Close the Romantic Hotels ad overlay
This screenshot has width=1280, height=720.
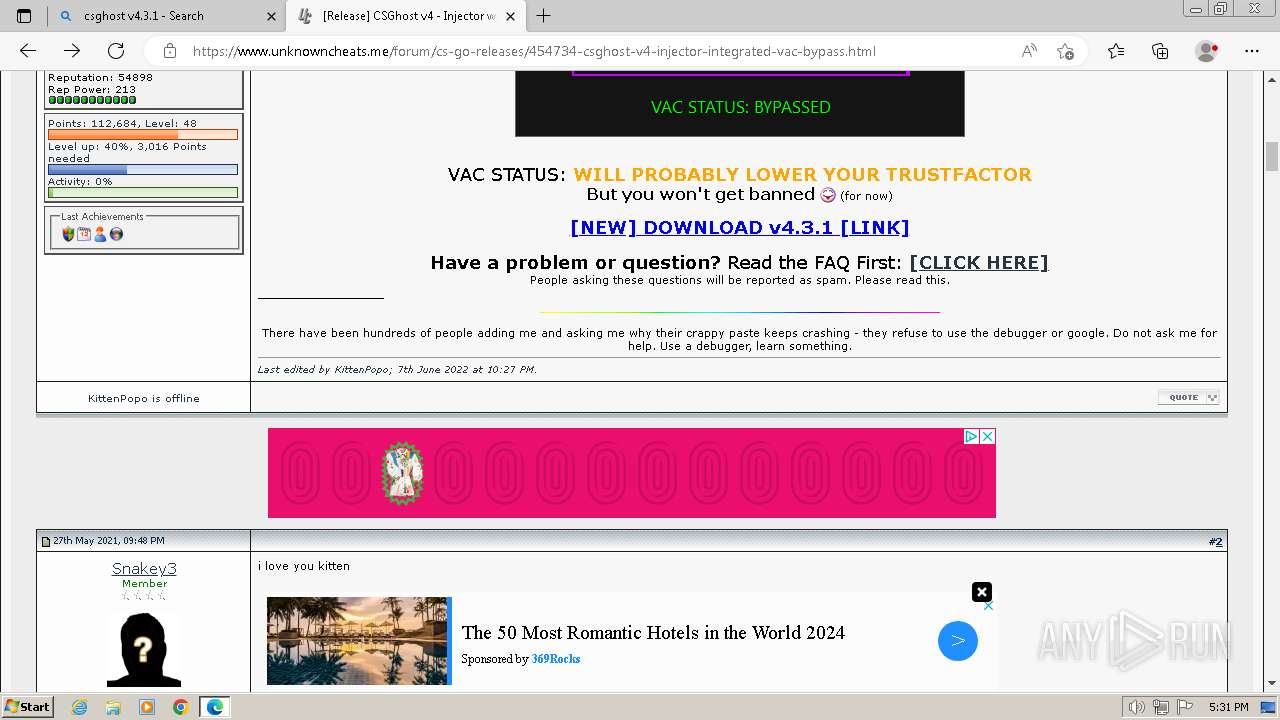[982, 592]
